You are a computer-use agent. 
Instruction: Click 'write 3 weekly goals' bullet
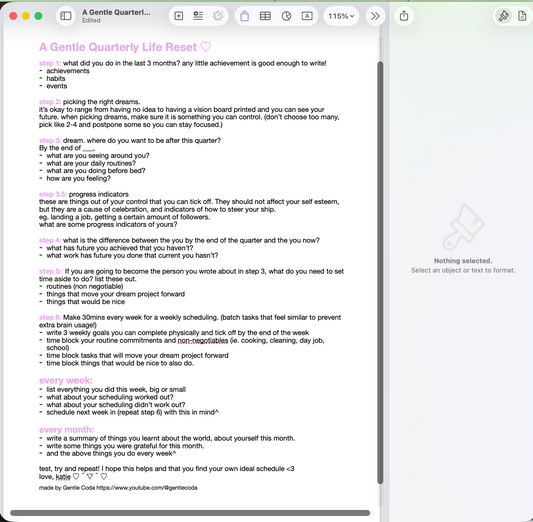pyautogui.click(x=178, y=333)
